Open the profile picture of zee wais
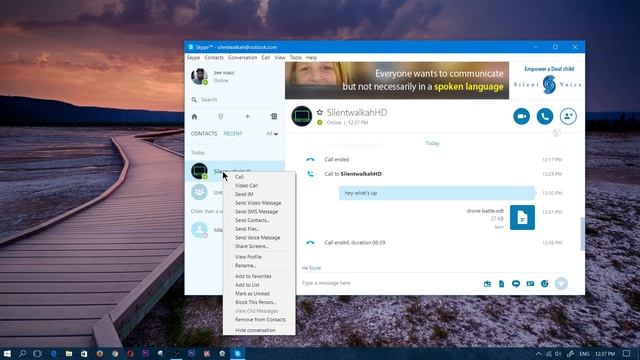The image size is (640, 360). click(199, 76)
